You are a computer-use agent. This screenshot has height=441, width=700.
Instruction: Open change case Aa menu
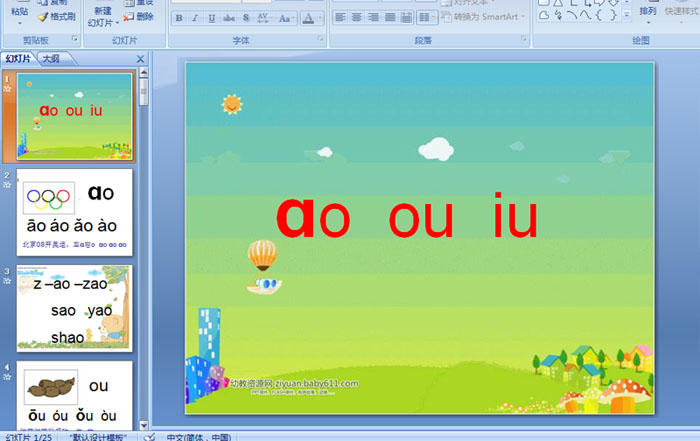click(285, 18)
